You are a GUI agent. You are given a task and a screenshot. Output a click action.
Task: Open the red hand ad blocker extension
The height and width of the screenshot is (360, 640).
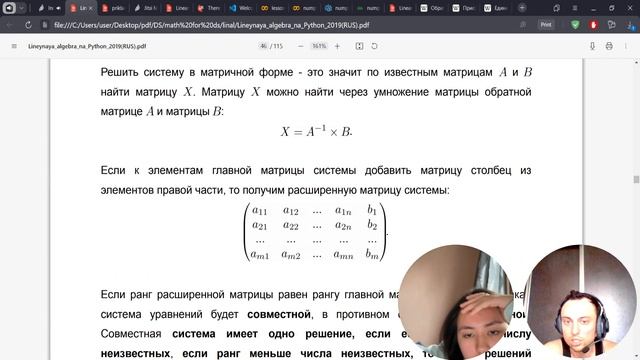tap(593, 25)
